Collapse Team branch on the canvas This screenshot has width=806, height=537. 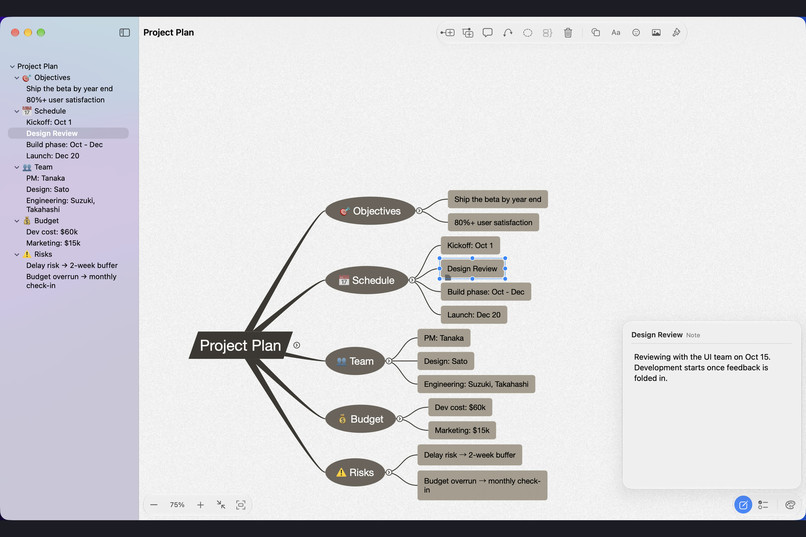coord(389,361)
